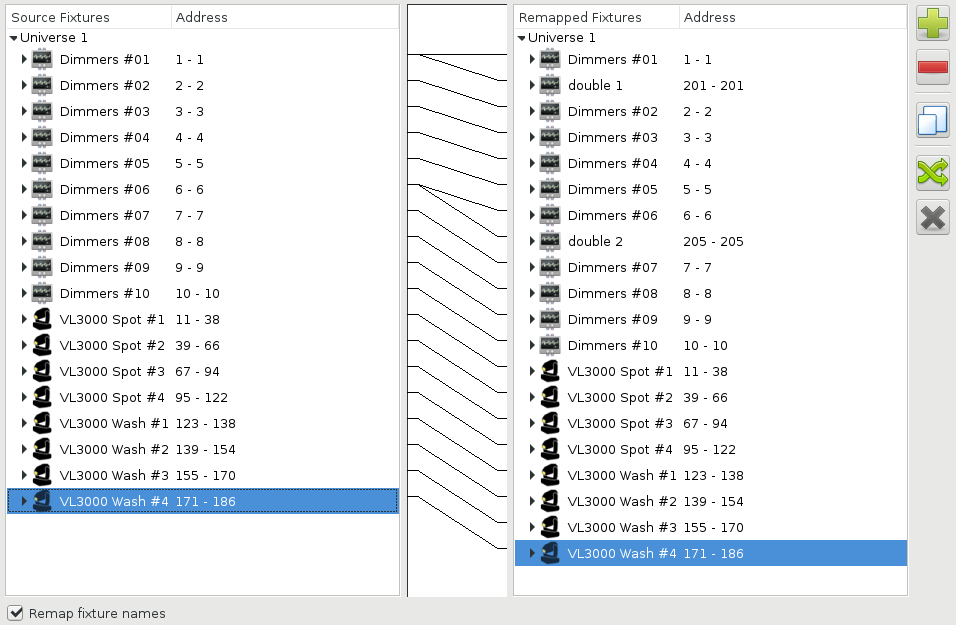Select remapped row 'Dimmers #08'

[x=710, y=293]
